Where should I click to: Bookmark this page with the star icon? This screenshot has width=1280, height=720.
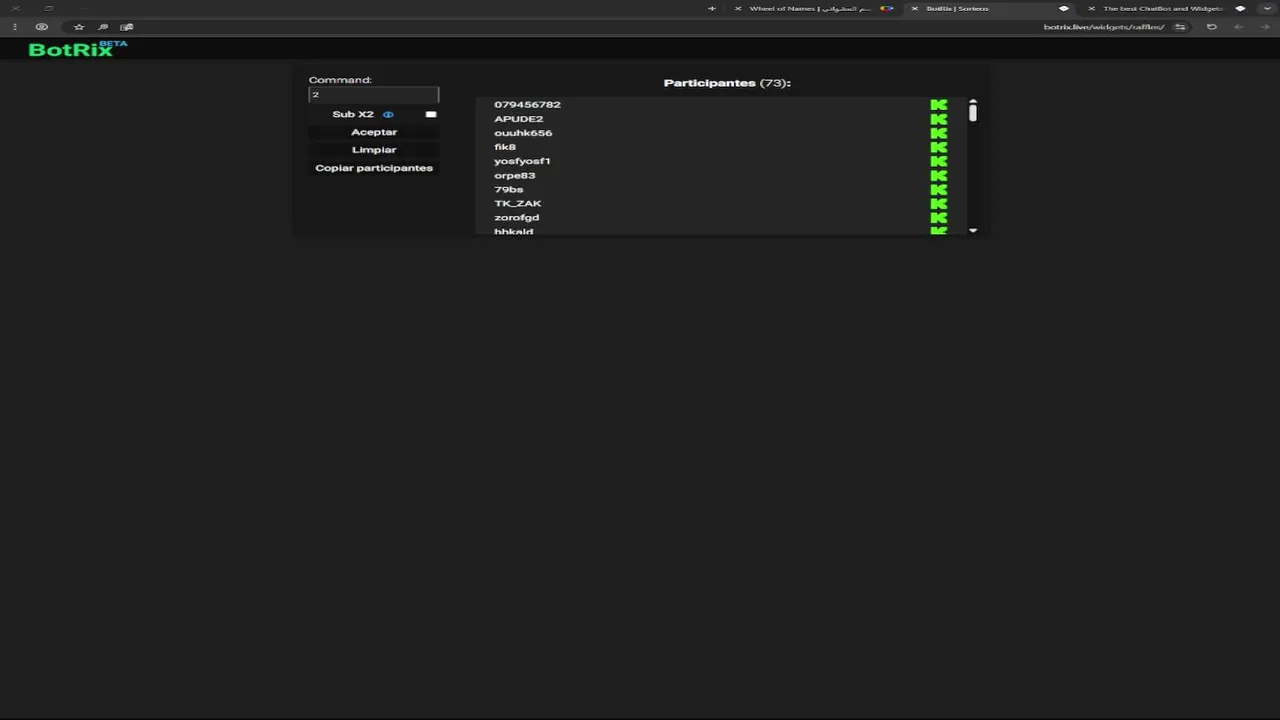[x=79, y=27]
